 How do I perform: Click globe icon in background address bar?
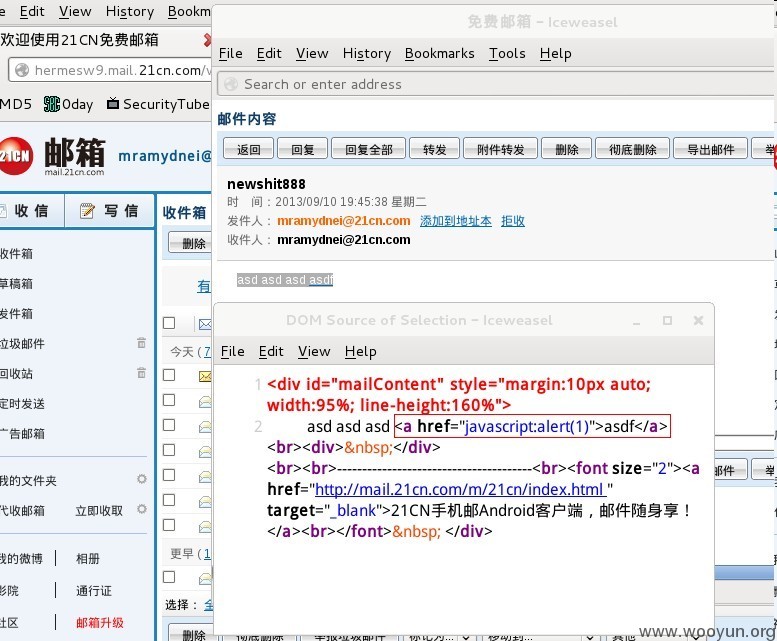point(22,70)
